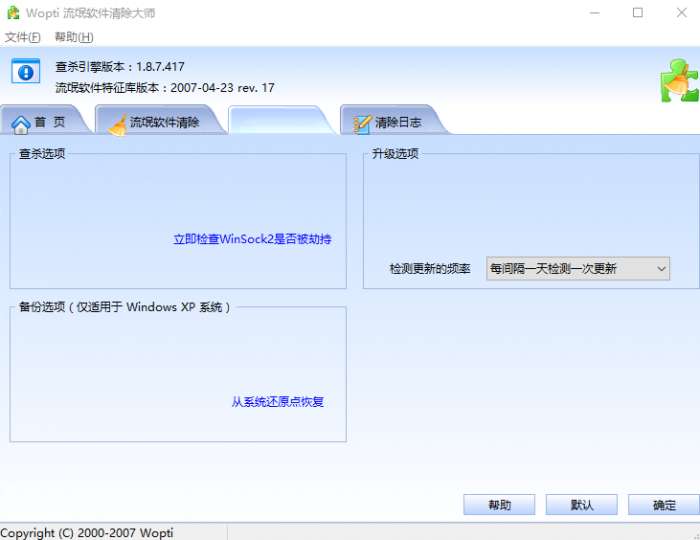This screenshot has height=540, width=700.
Task: Click the 默认 button
Action: click(x=581, y=505)
